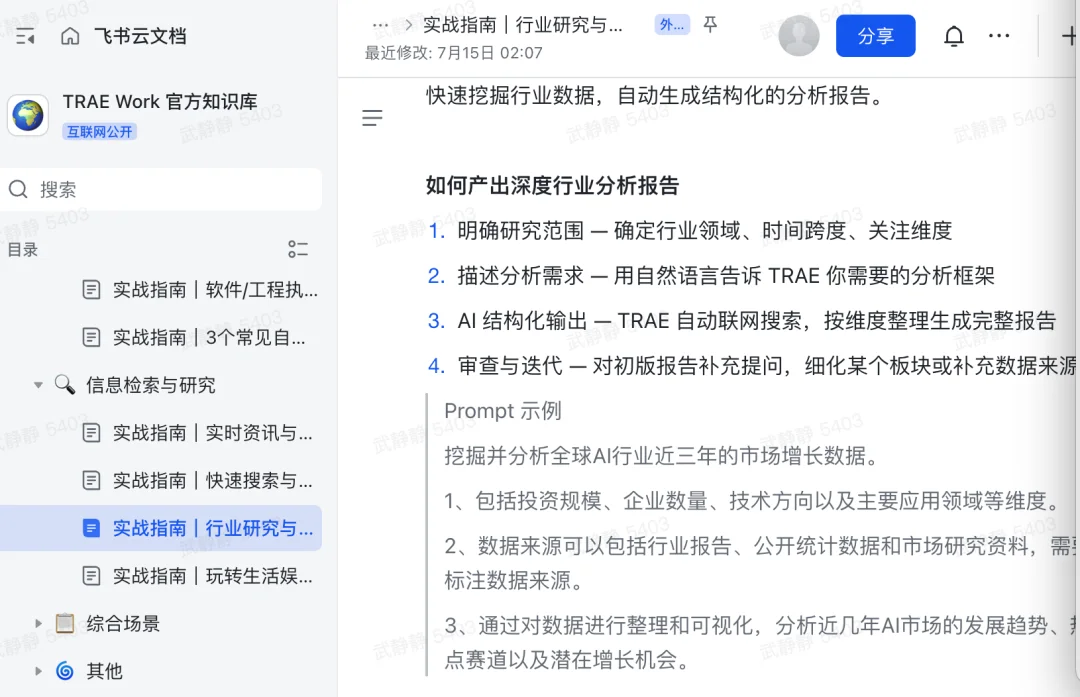
Task: Go to home via the house icon
Action: pos(70,36)
